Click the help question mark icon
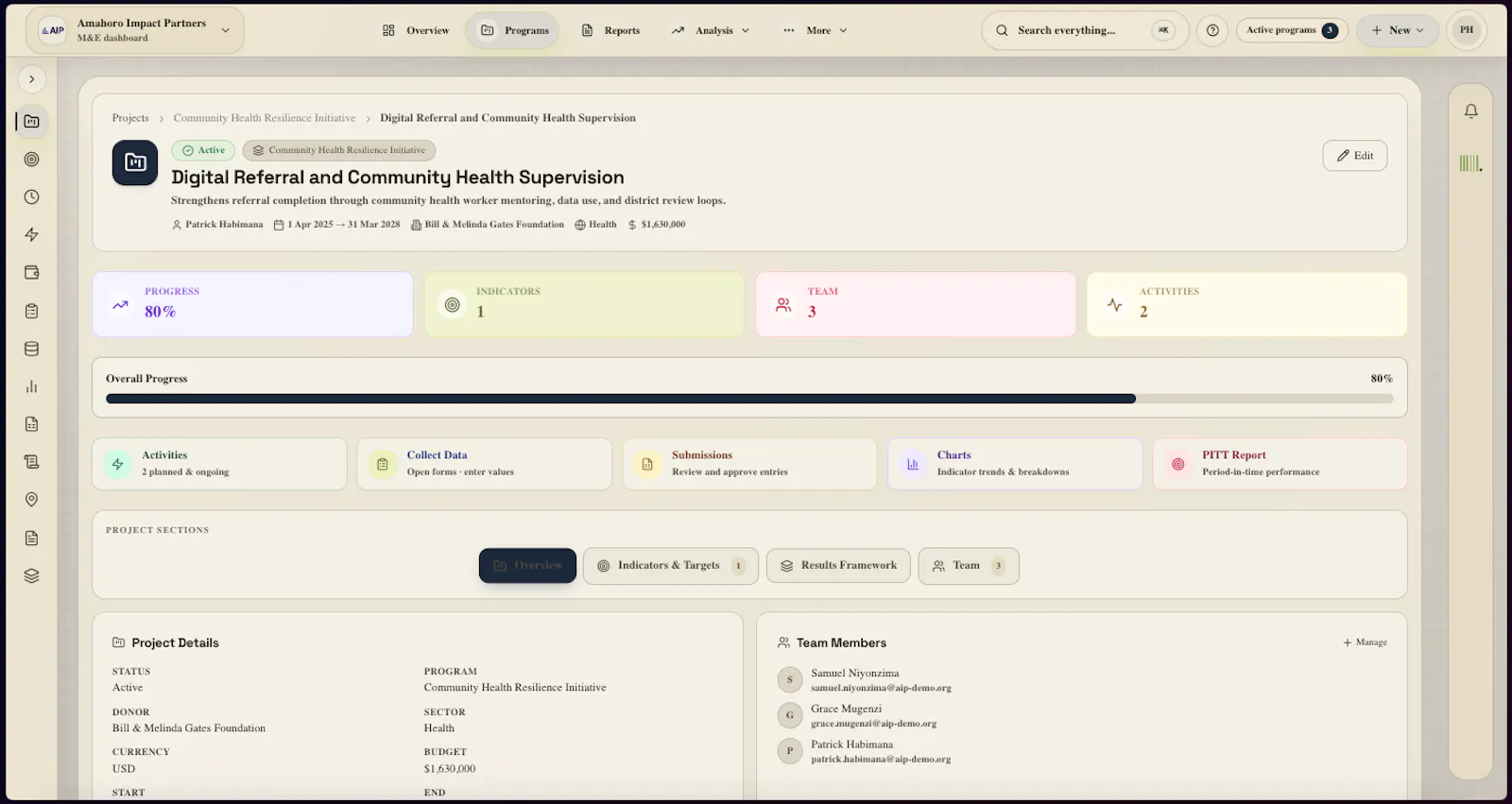Image resolution: width=1512 pixels, height=804 pixels. (1212, 30)
